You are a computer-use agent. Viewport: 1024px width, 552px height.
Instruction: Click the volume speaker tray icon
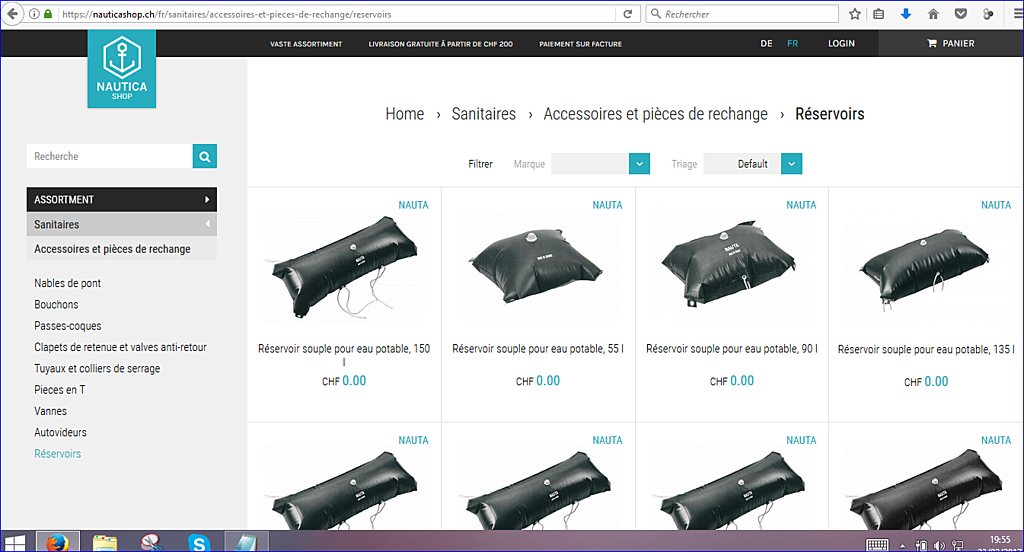[x=939, y=545]
